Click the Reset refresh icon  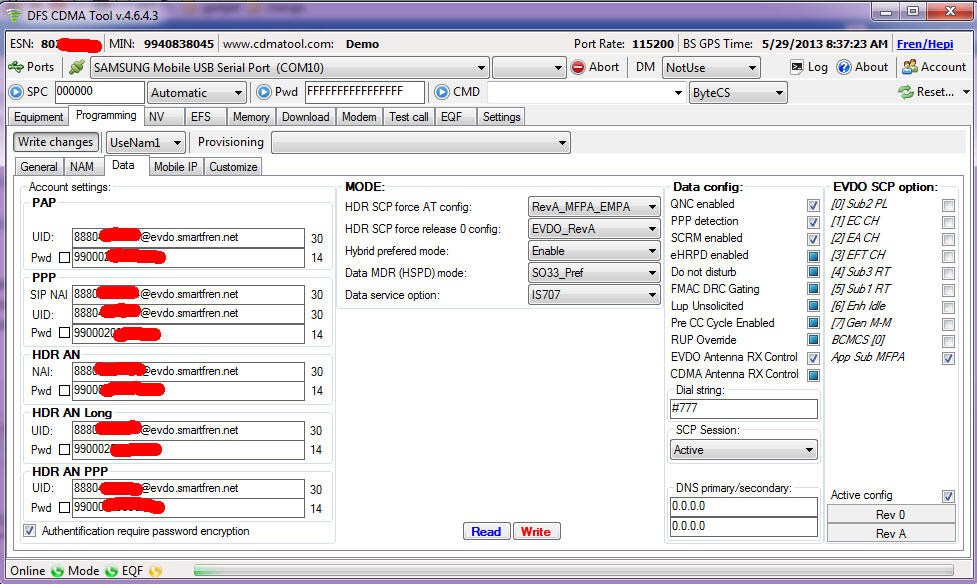[x=906, y=92]
